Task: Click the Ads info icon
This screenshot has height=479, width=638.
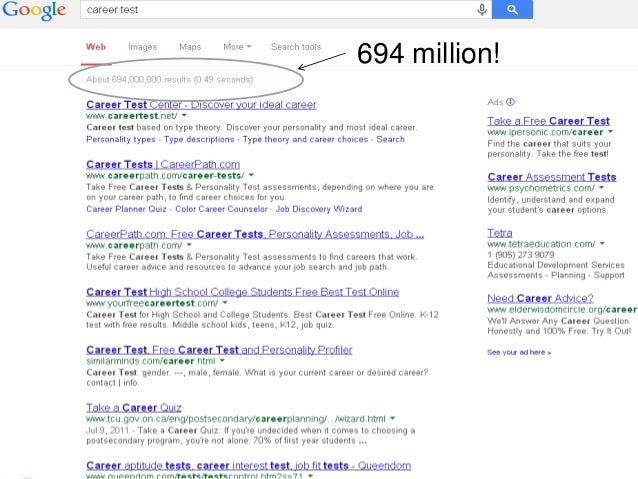Action: click(510, 102)
